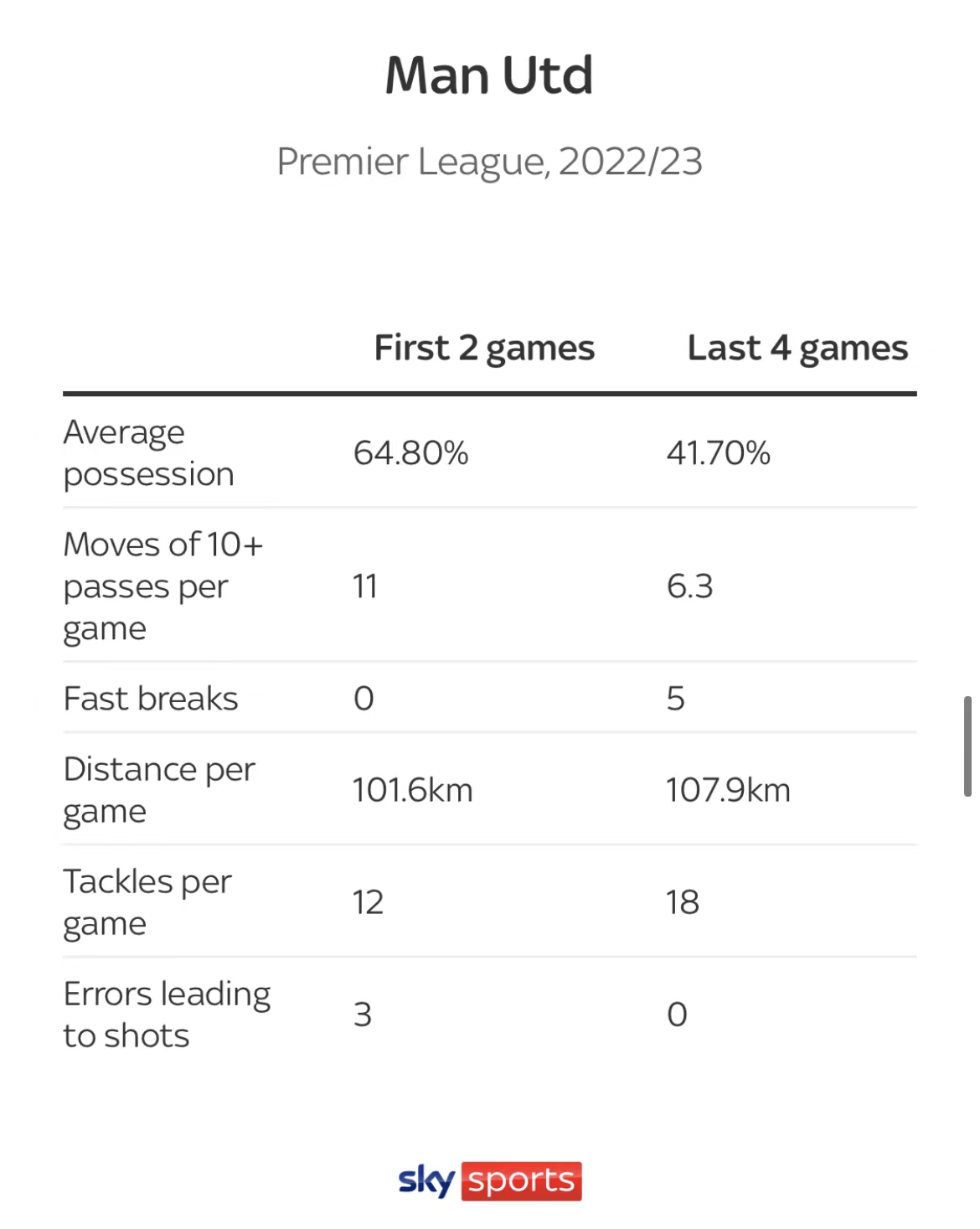The height and width of the screenshot is (1229, 980).
Task: Click the Premier League, 2022/23 subtitle
Action: [x=489, y=162]
